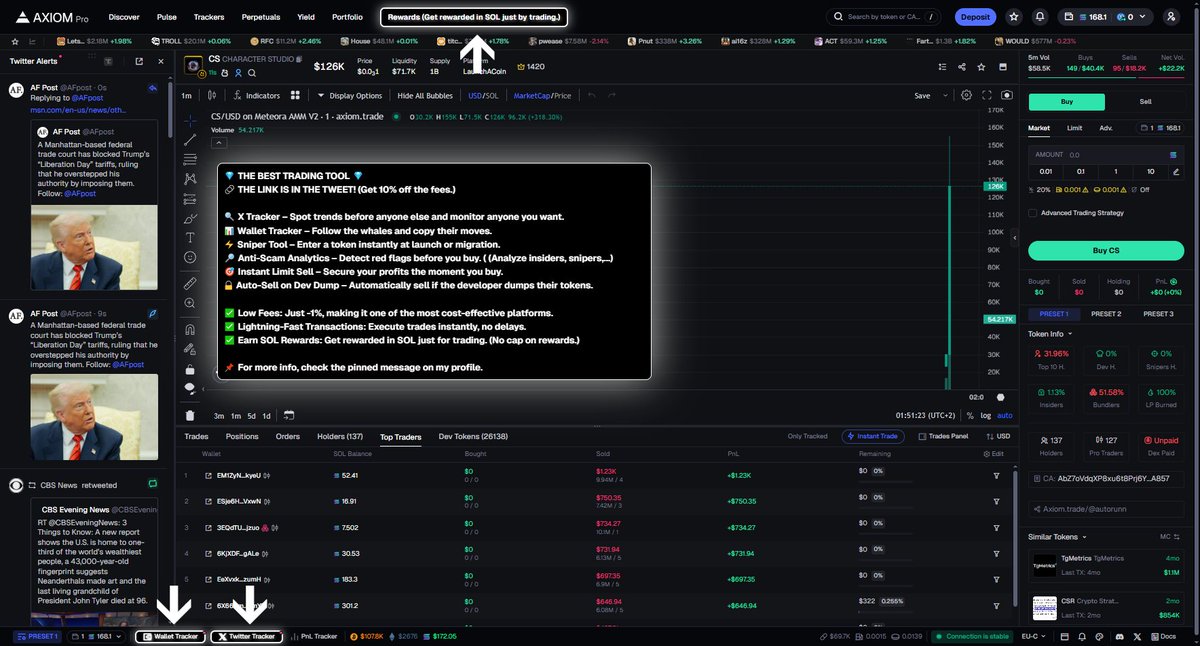Viewport: 1200px width, 646px height.
Task: Open the emoji sticker tool
Action: pos(190,257)
